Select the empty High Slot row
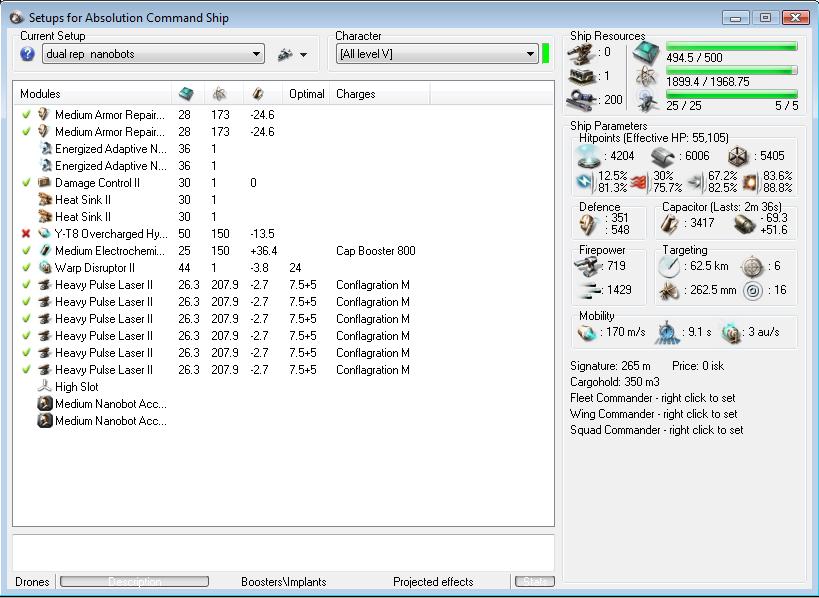 [284, 387]
